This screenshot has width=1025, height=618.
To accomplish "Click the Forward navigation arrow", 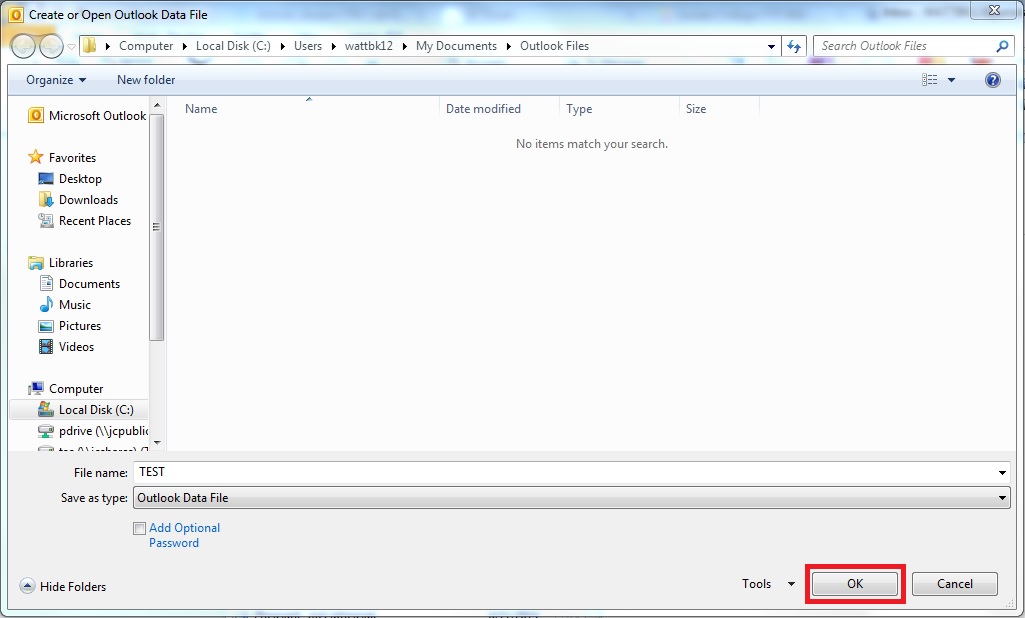I will pyautogui.click(x=52, y=46).
